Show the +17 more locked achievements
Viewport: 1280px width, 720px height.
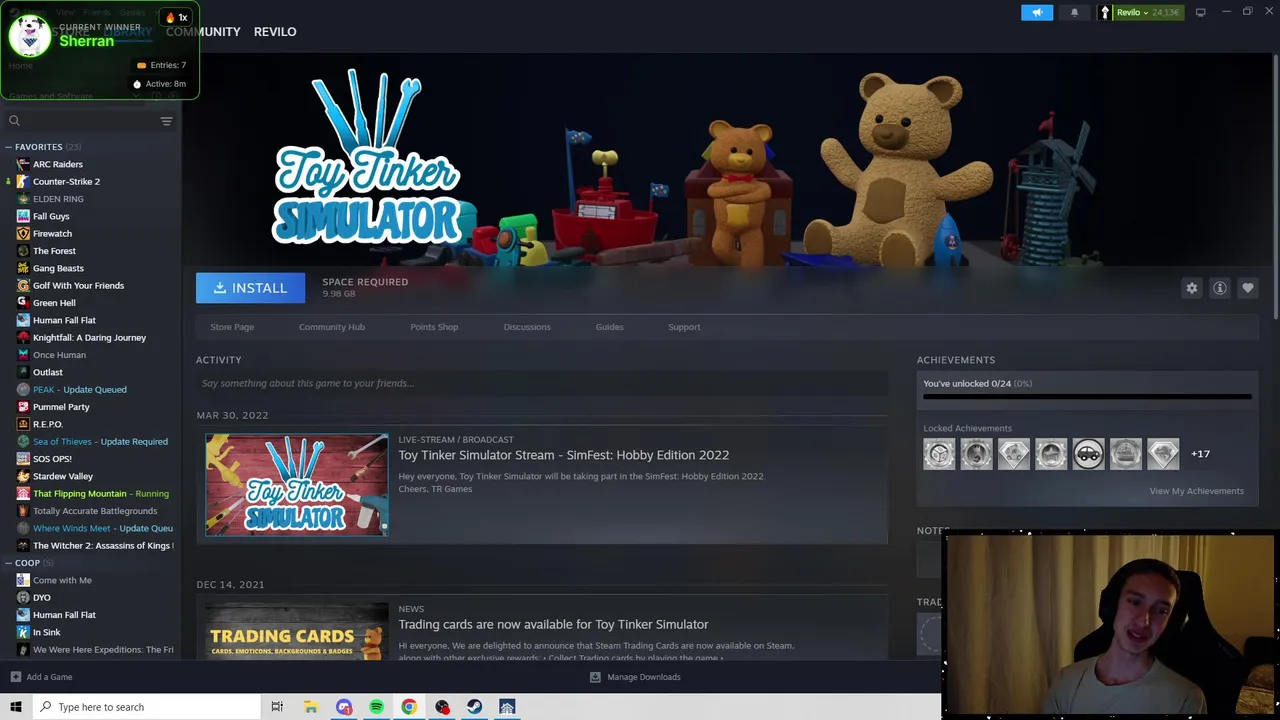[x=1200, y=454]
